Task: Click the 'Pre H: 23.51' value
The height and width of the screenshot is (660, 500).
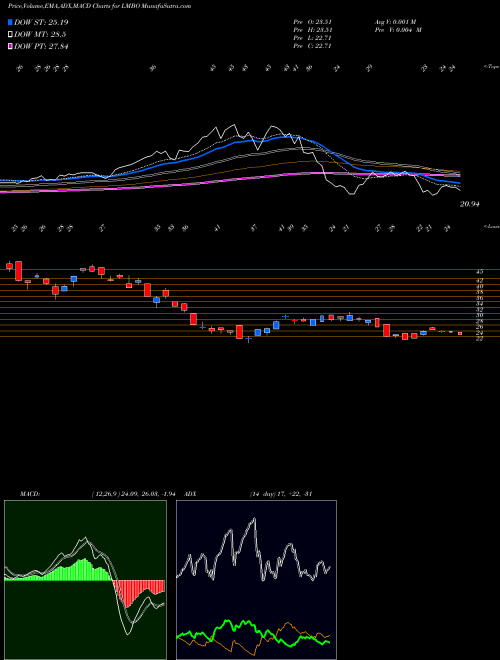Action: 313,30
